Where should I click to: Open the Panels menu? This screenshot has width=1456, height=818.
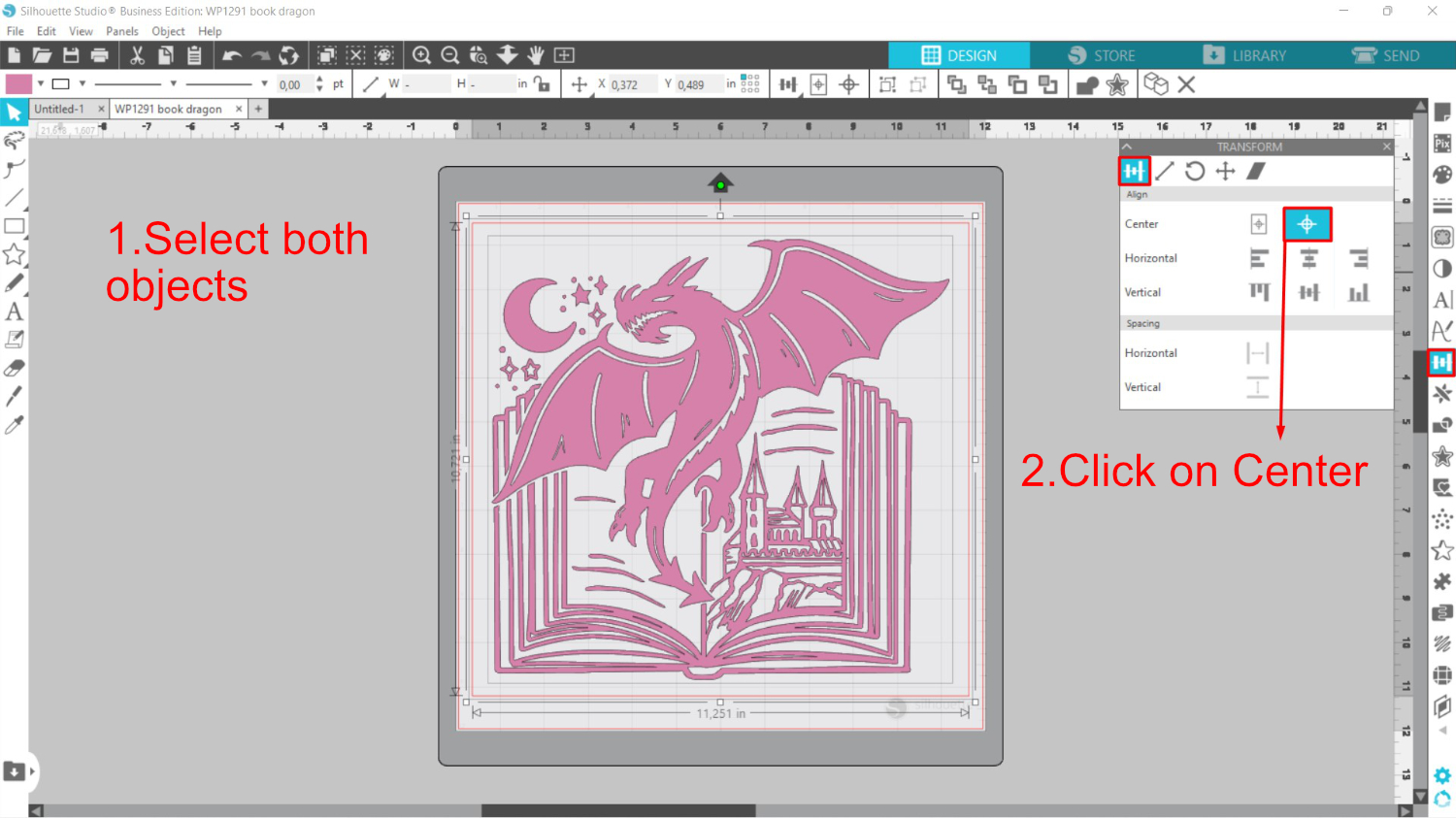point(122,31)
